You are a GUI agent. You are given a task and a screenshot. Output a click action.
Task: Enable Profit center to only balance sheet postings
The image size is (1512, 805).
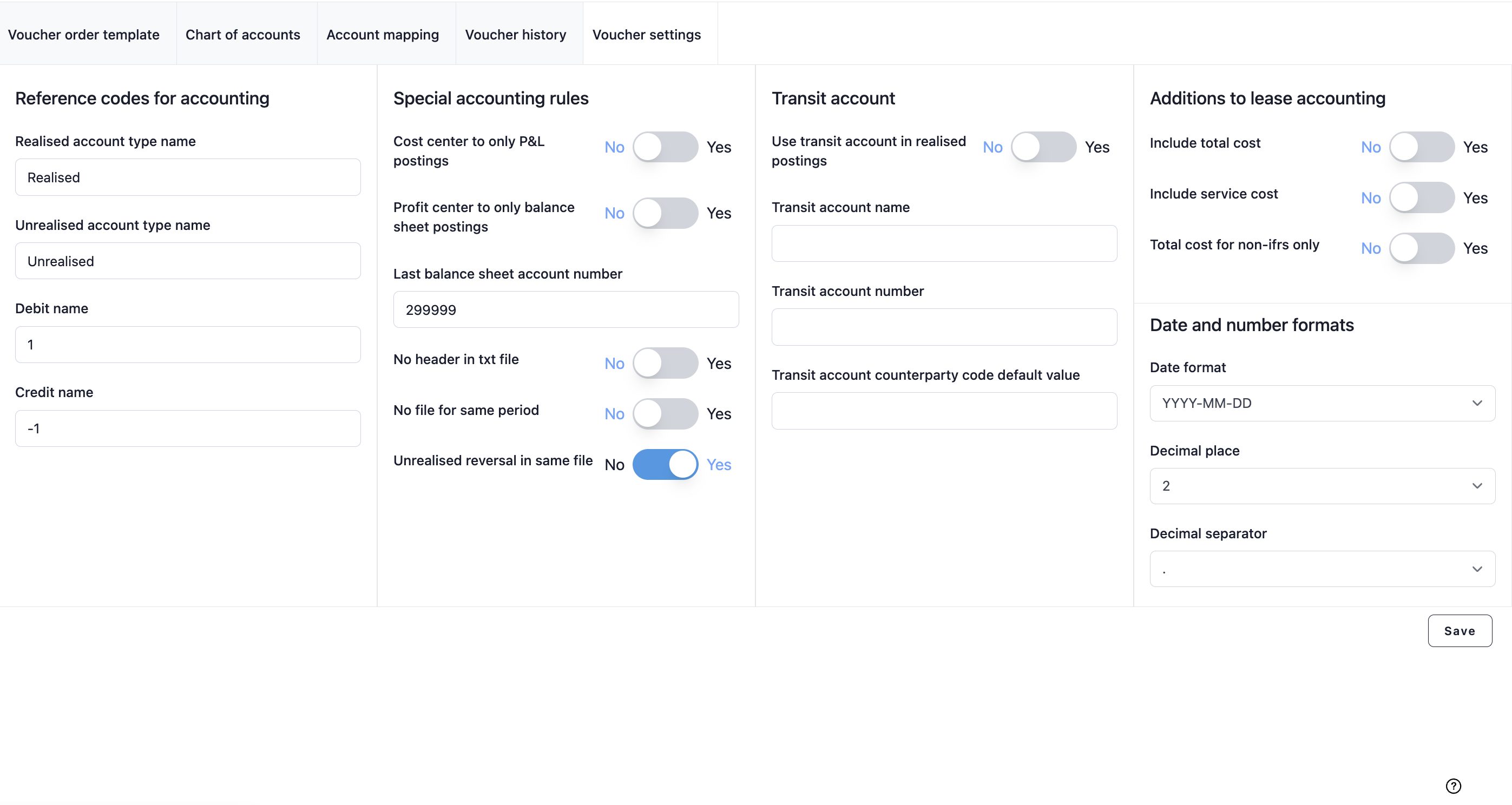coord(666,213)
